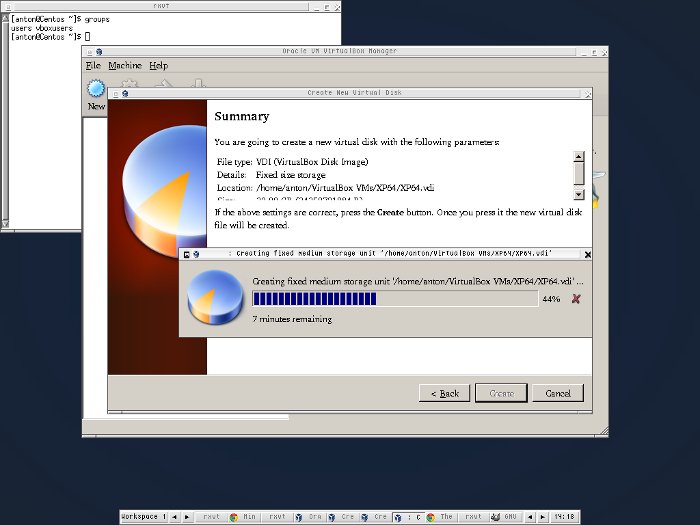Click the 'File type: VDI (VirtualBox Disk Image)' line
The image size is (700, 525).
pyautogui.click(x=292, y=162)
